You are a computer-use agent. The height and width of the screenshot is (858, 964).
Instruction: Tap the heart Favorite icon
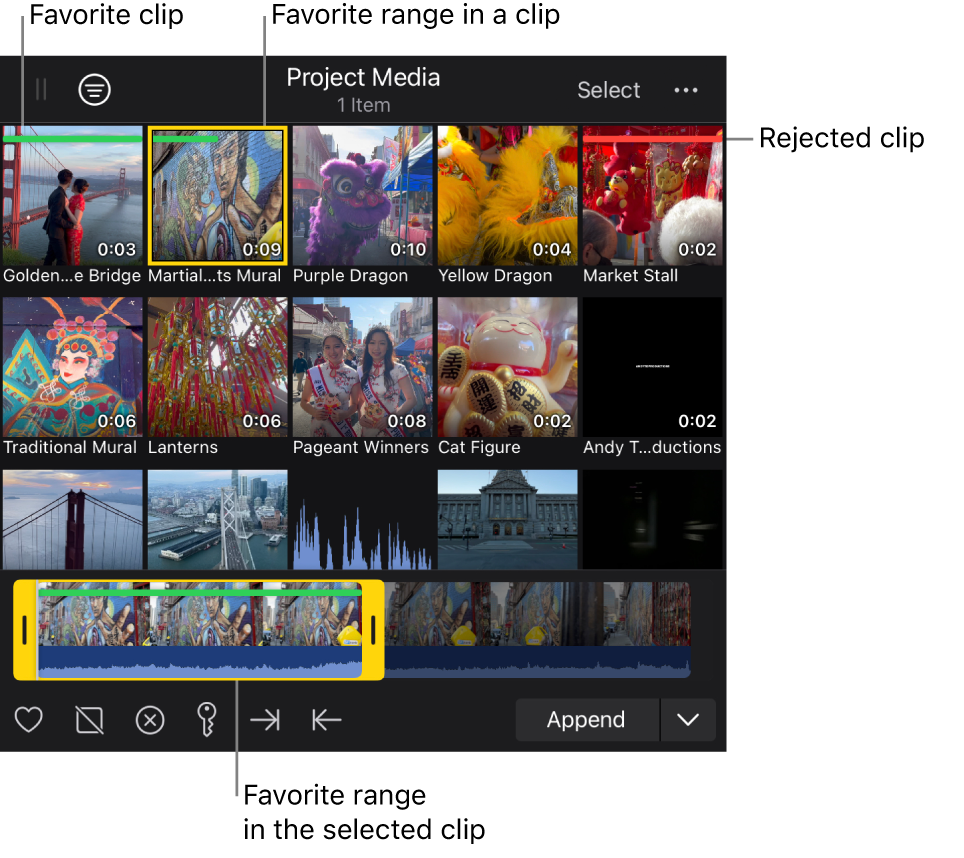coord(29,720)
